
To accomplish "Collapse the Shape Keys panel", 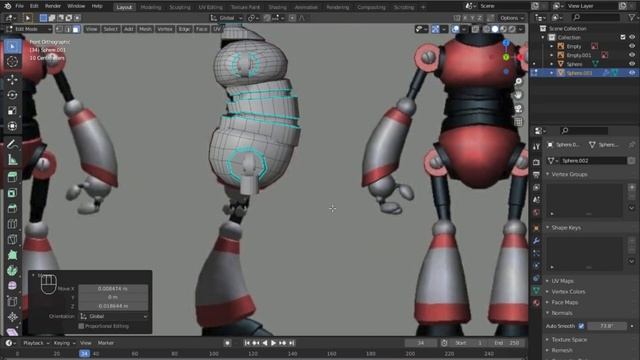I will (566, 227).
